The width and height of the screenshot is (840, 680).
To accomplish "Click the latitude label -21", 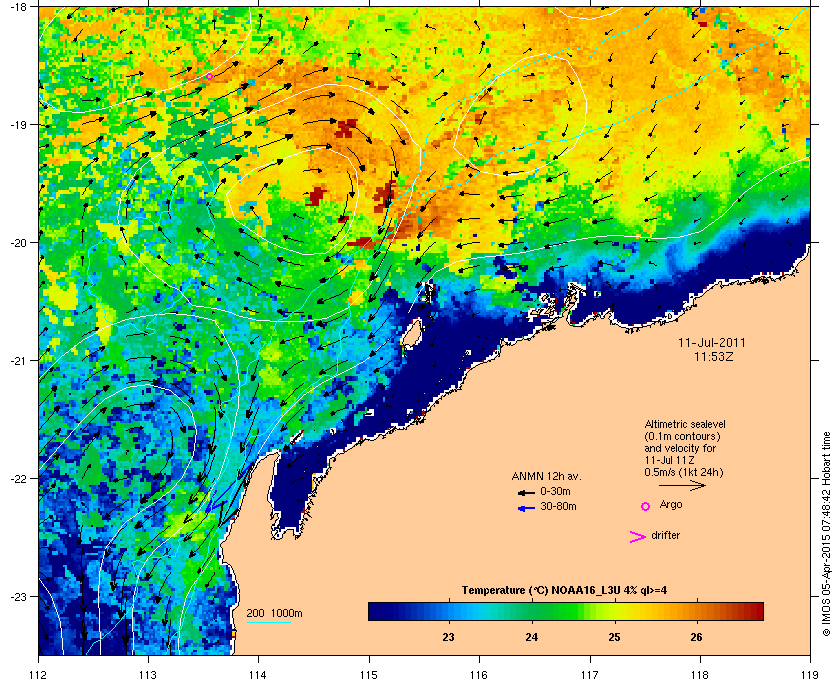I will click(18, 360).
